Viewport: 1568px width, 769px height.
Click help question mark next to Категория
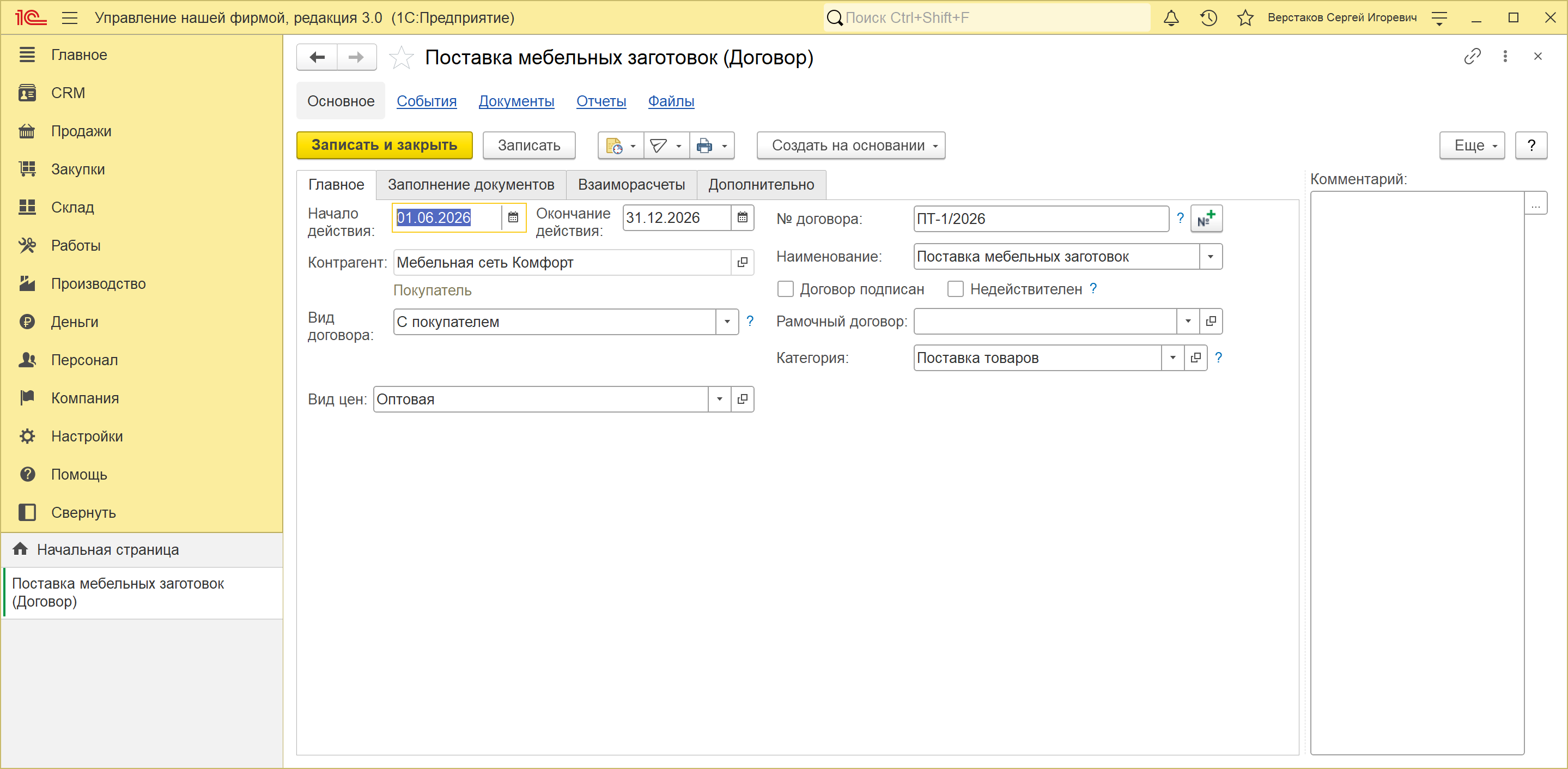point(1218,358)
